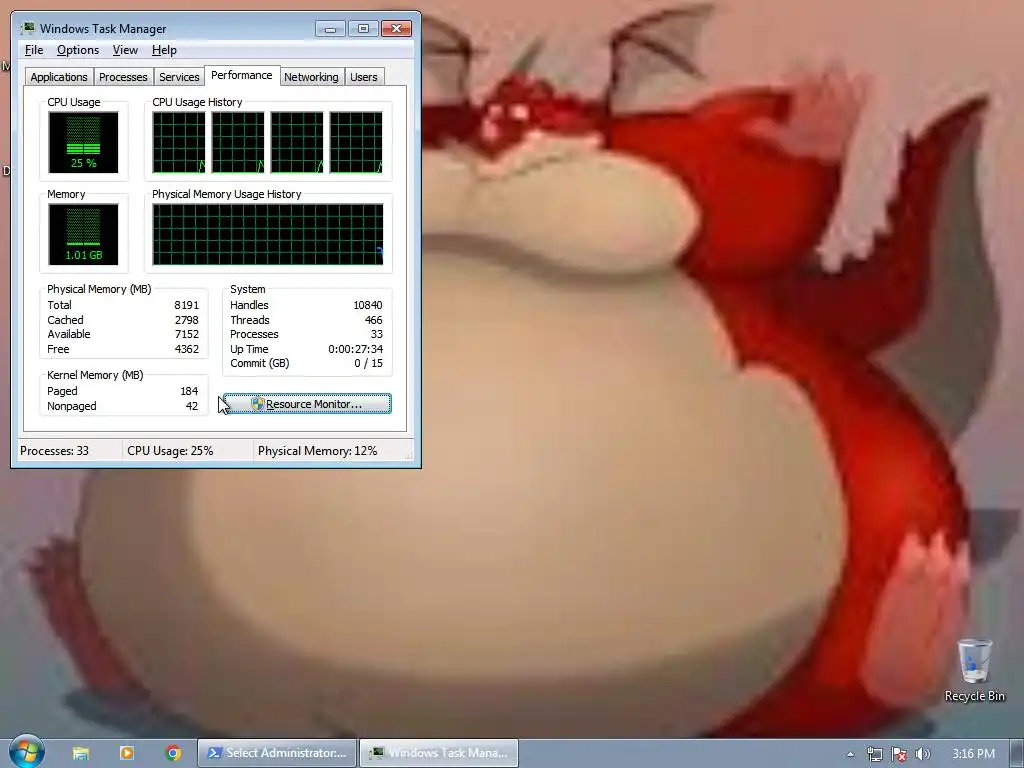Screen dimensions: 1024x768
Task: Click the fourth CPU Usage History graph
Action: click(356, 142)
